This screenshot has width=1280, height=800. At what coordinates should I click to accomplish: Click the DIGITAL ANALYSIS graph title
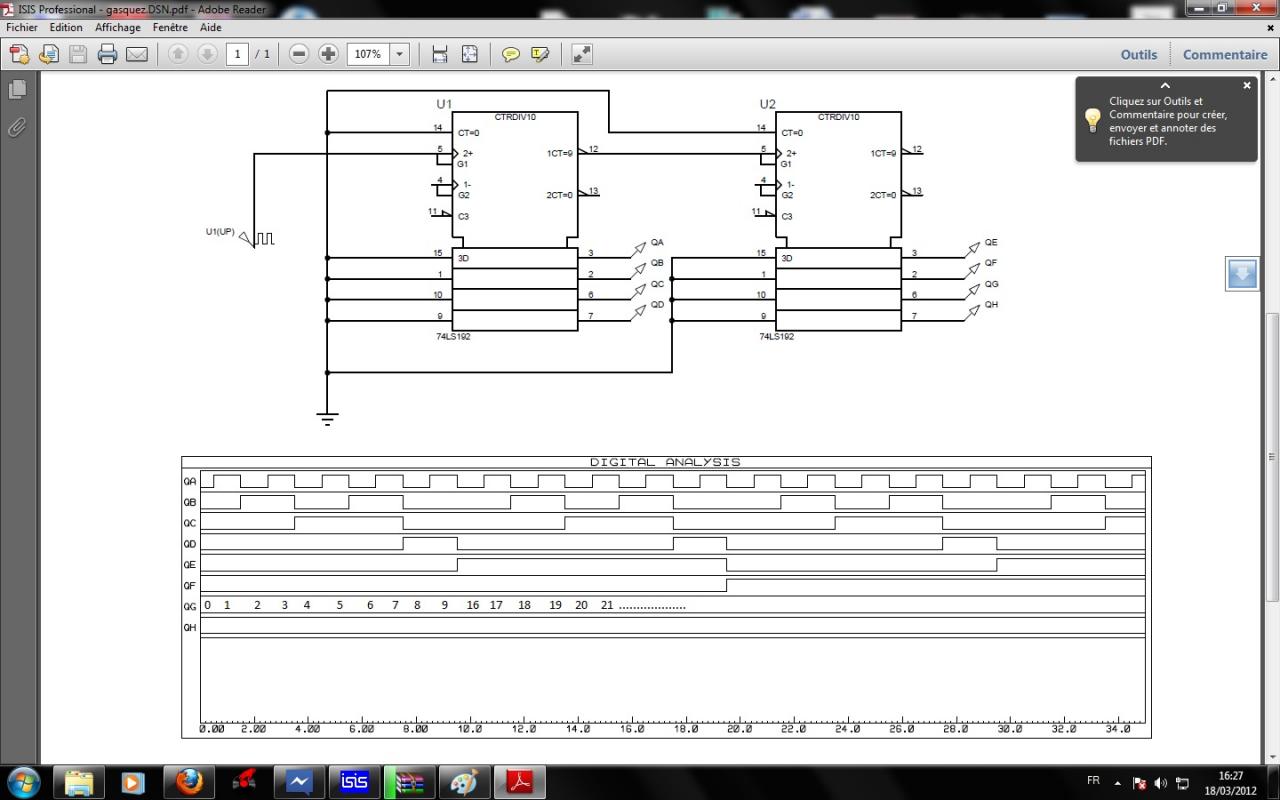pos(665,462)
